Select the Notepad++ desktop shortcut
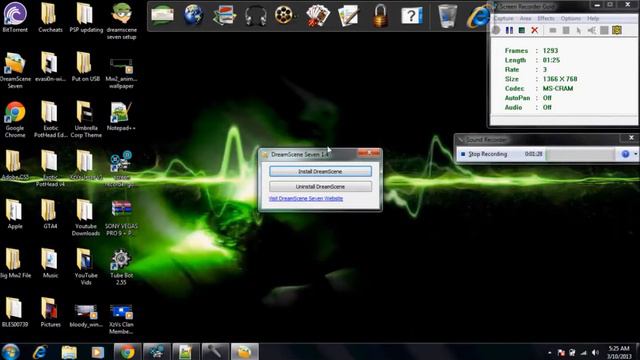The image size is (640, 360). [x=121, y=116]
